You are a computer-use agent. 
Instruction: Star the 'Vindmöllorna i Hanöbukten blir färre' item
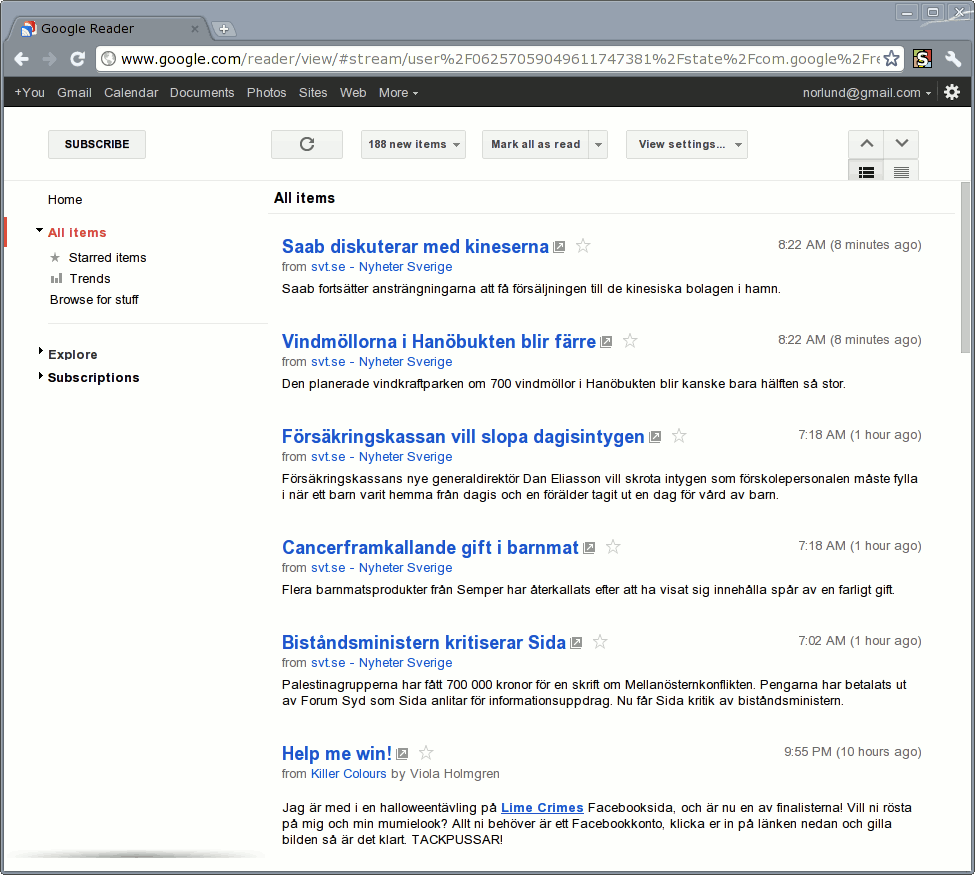630,341
